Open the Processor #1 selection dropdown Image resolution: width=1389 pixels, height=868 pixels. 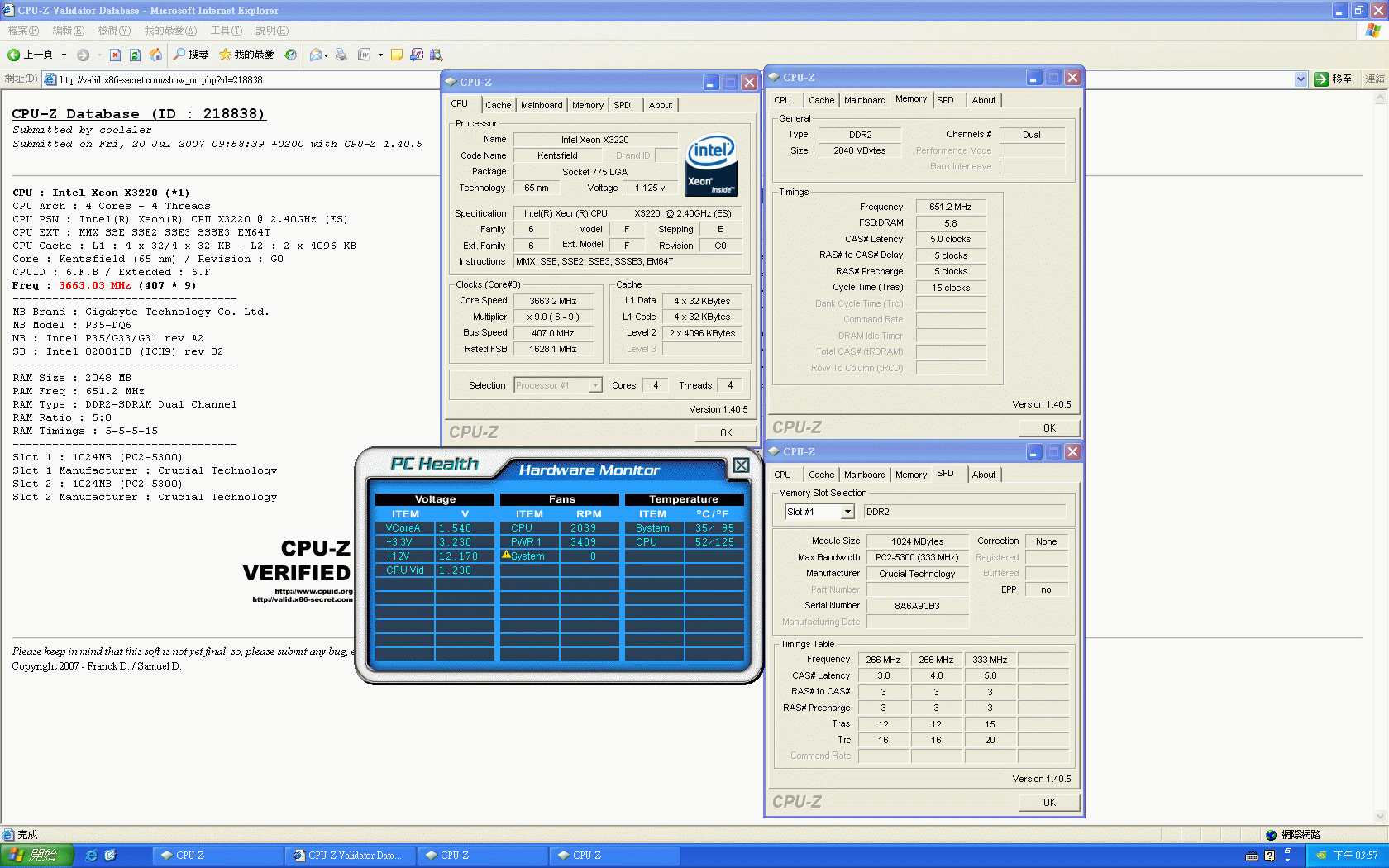click(x=595, y=385)
